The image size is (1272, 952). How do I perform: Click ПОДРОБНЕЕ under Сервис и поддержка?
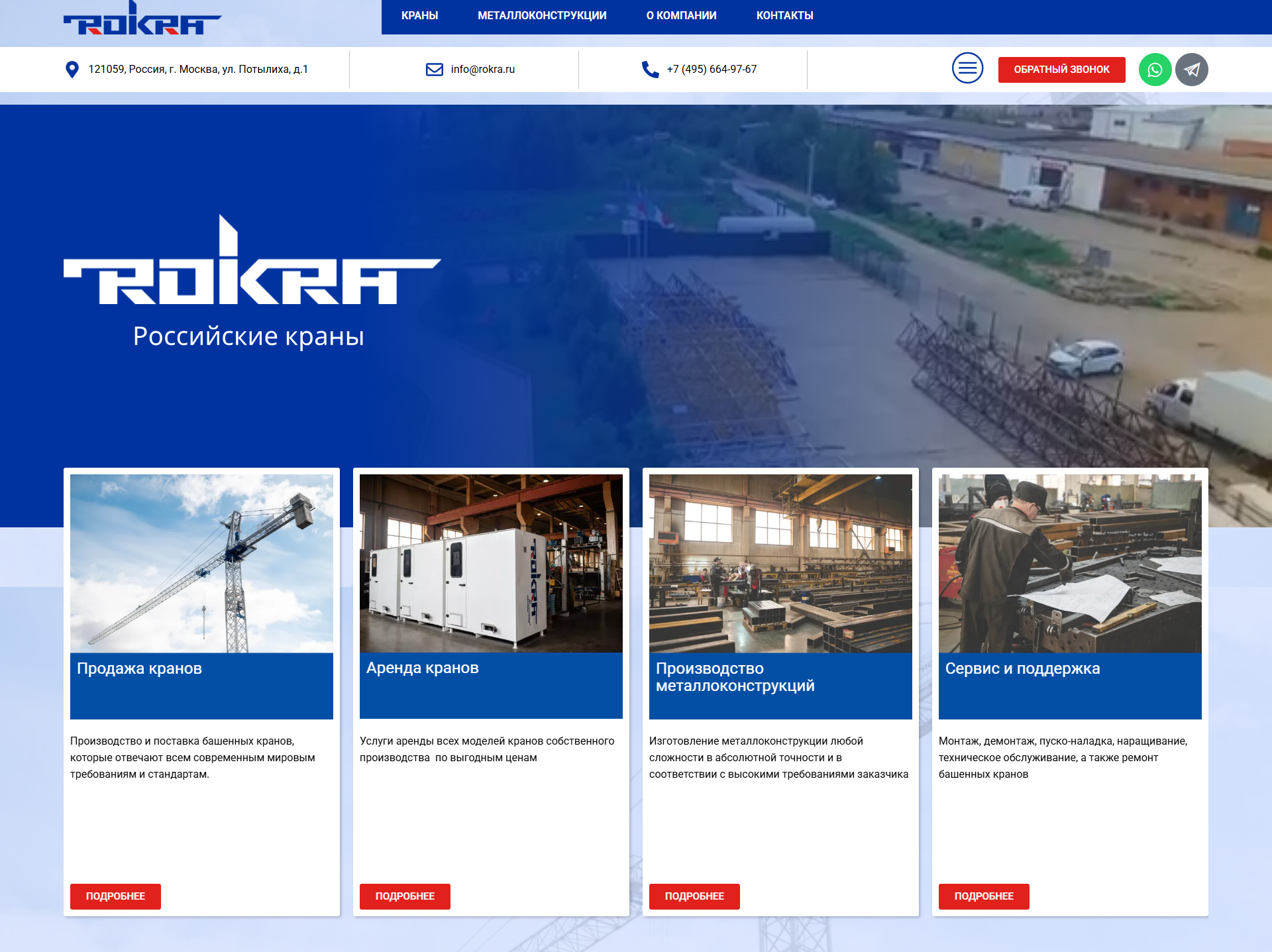pos(983,896)
